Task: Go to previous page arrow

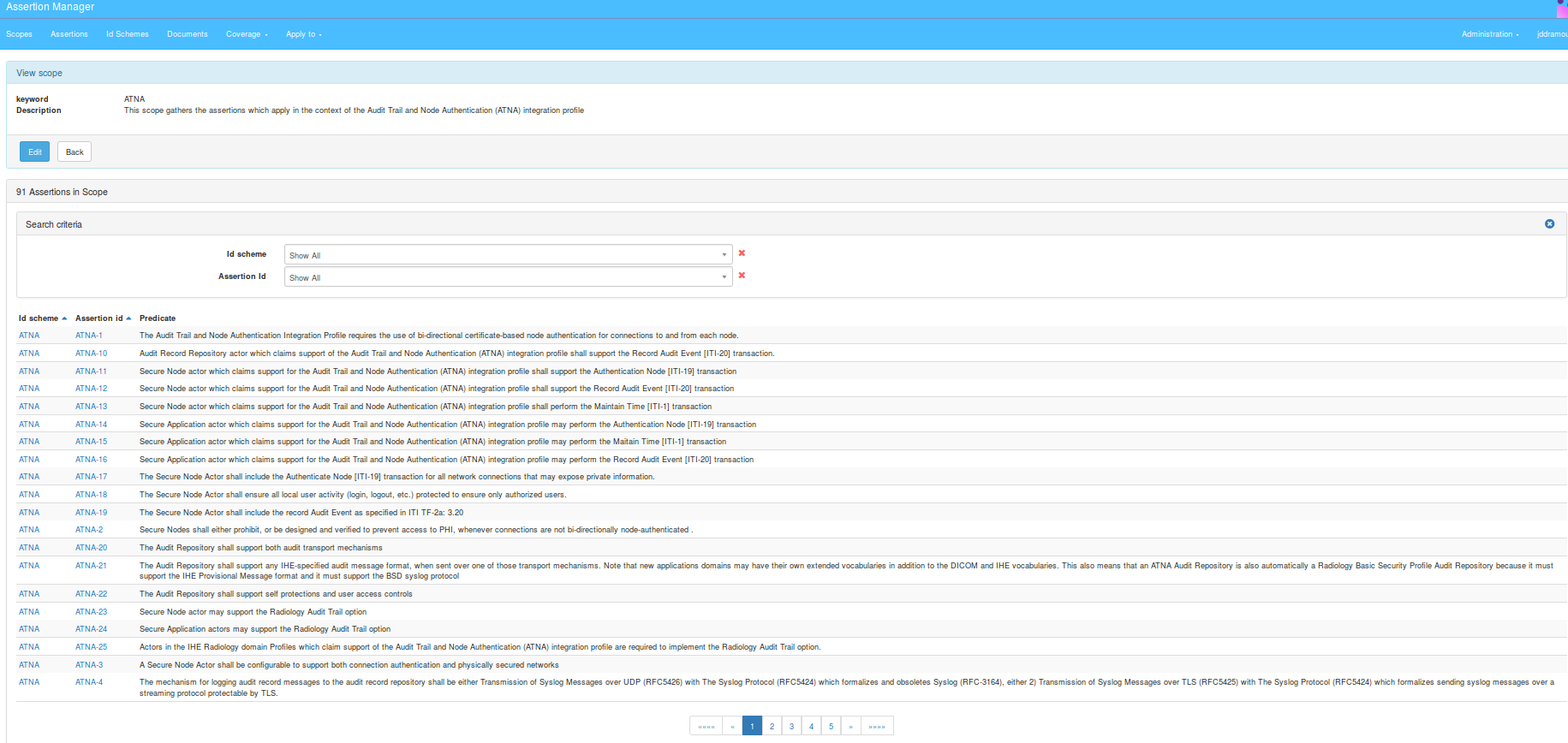Action: pos(732,727)
